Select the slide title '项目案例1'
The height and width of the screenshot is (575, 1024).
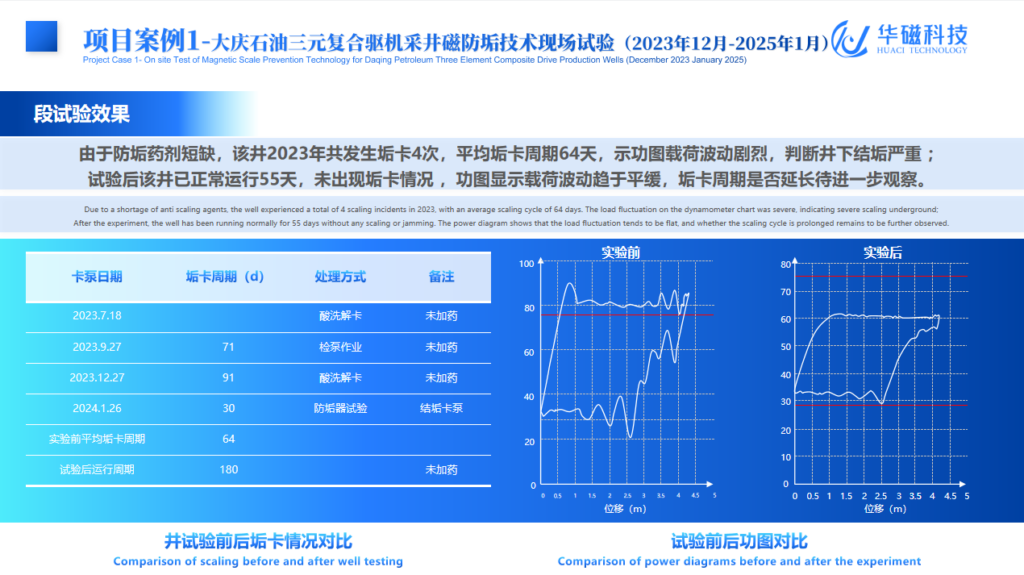[x=139, y=40]
